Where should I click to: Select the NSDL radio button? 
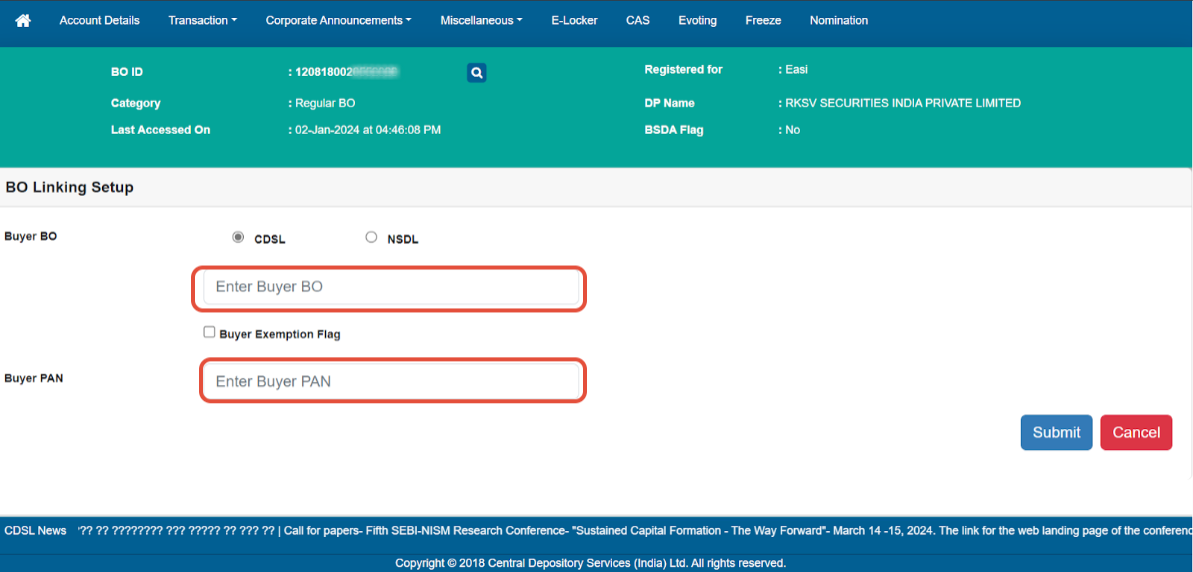tap(371, 238)
